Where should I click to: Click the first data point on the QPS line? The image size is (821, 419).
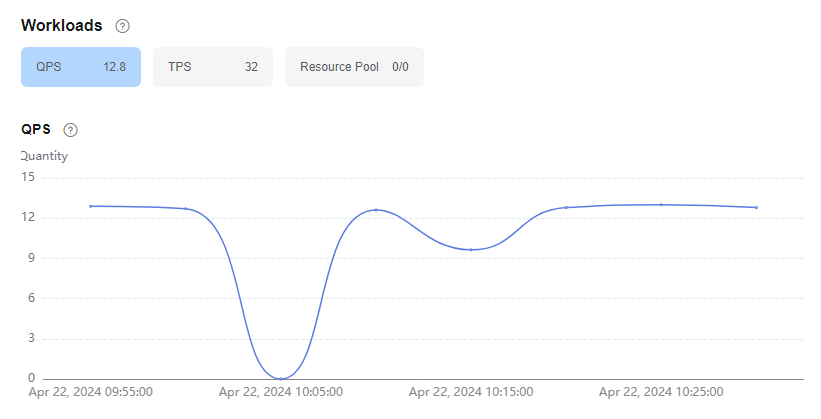pos(91,206)
